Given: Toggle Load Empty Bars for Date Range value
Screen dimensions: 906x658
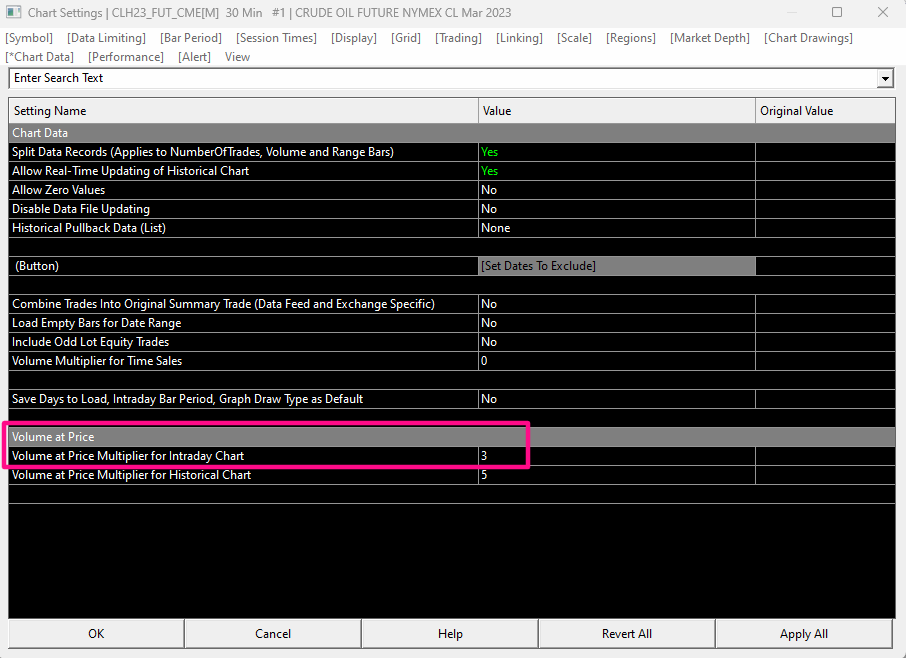Looking at the screenshot, I should pos(617,324).
